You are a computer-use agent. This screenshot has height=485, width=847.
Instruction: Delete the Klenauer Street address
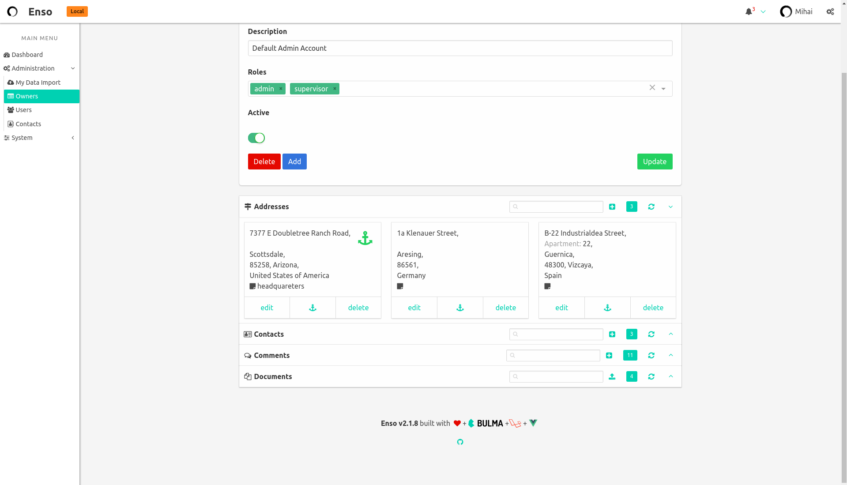click(x=506, y=308)
